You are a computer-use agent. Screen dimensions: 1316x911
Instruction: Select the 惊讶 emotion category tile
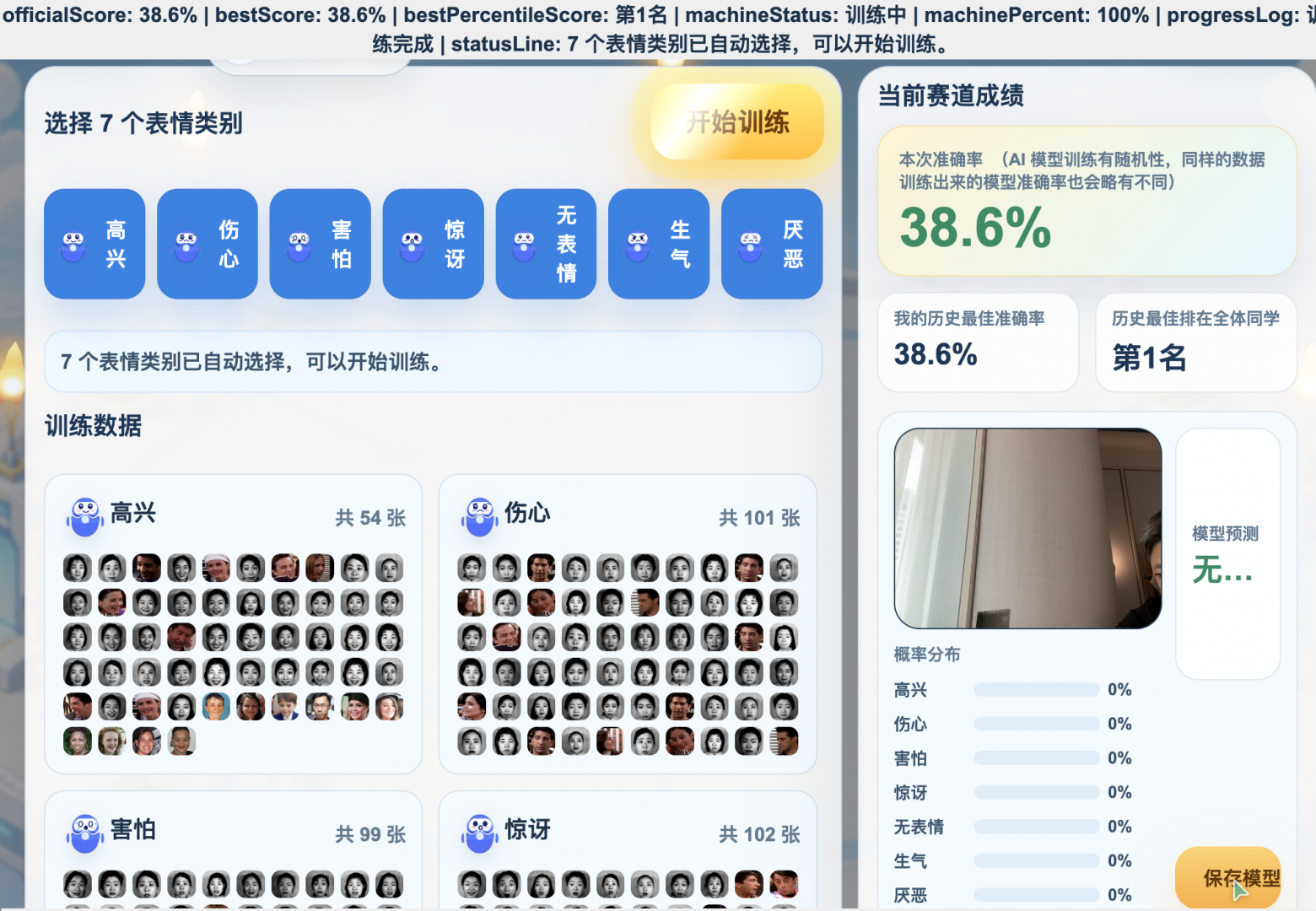[x=434, y=244]
